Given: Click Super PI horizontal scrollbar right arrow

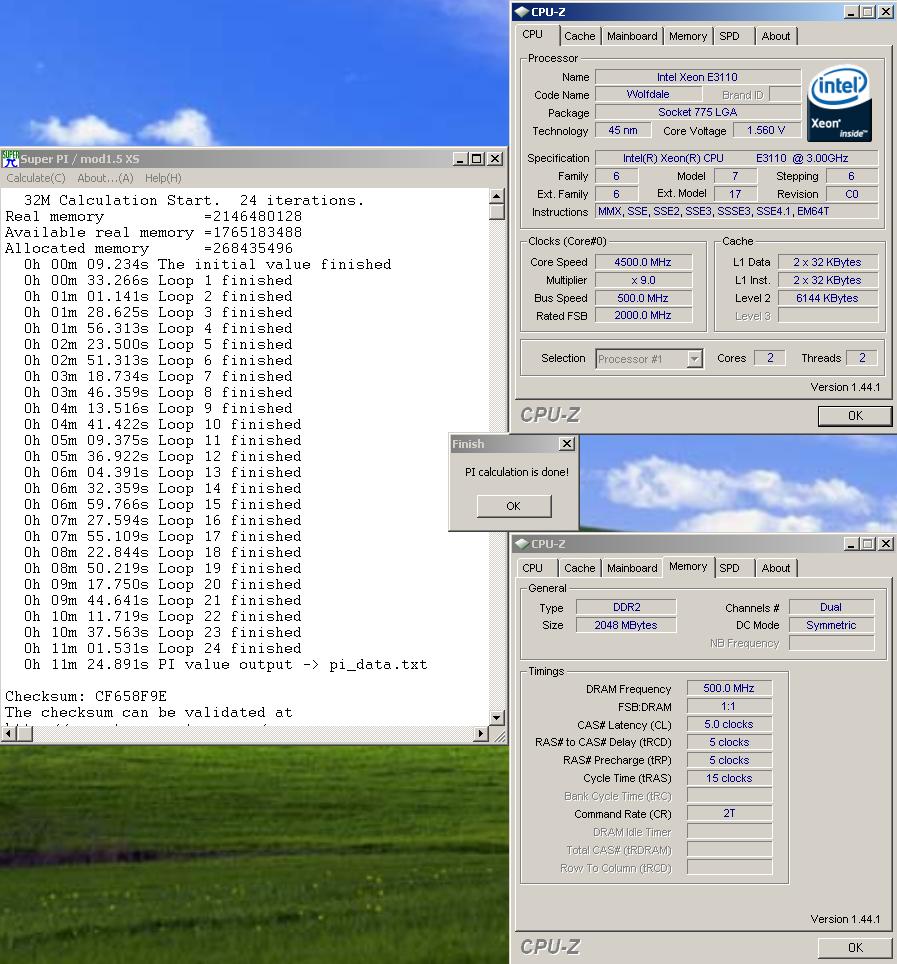Looking at the screenshot, I should pyautogui.click(x=481, y=733).
